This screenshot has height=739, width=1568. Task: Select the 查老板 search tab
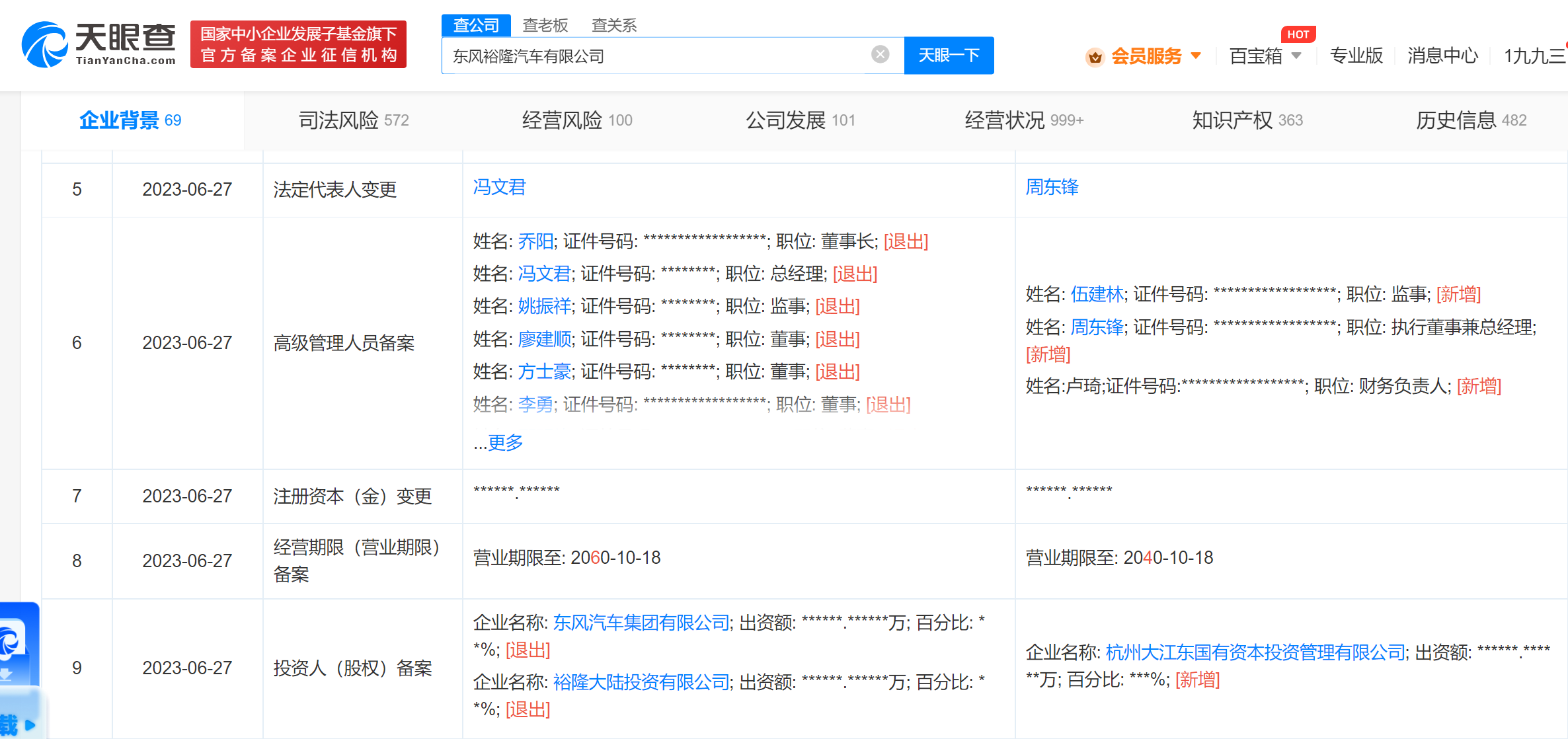(545, 25)
